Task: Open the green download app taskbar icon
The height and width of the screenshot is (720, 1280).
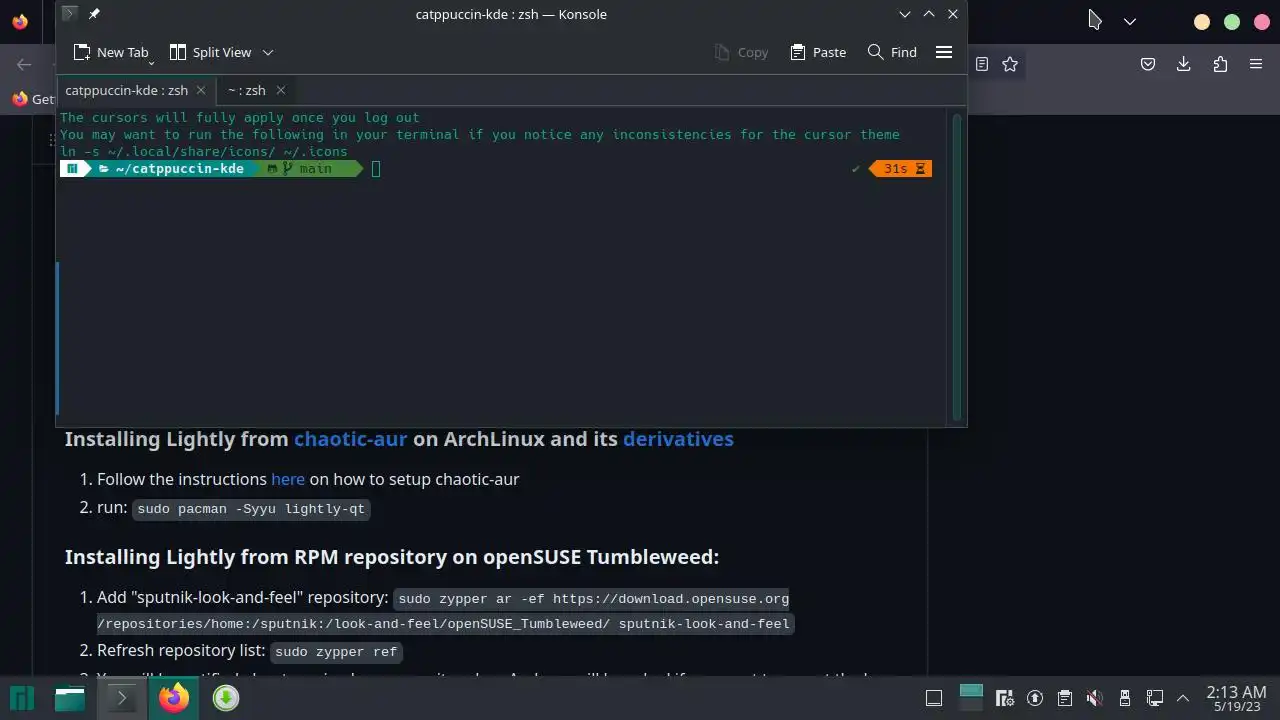Action: [226, 698]
